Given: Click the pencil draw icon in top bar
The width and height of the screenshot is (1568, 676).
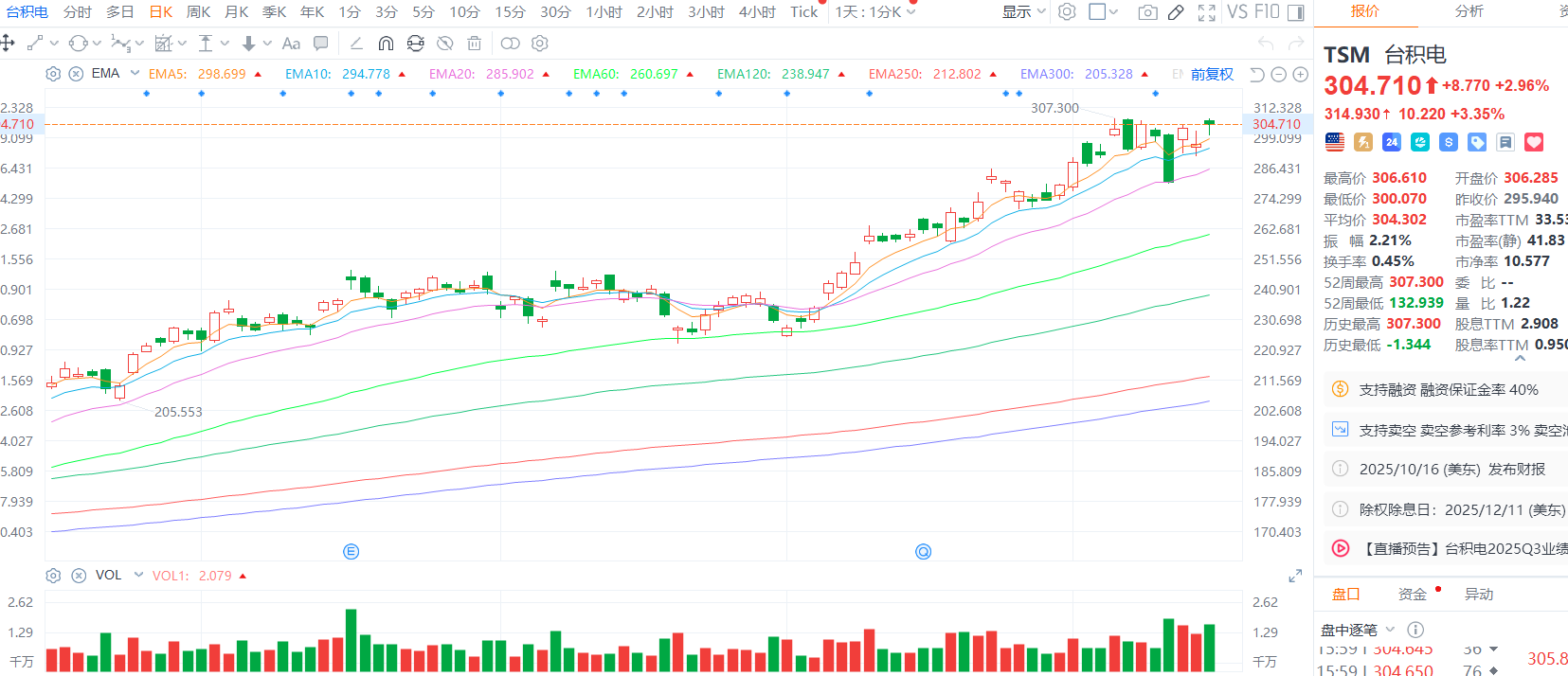Looking at the screenshot, I should [1176, 11].
